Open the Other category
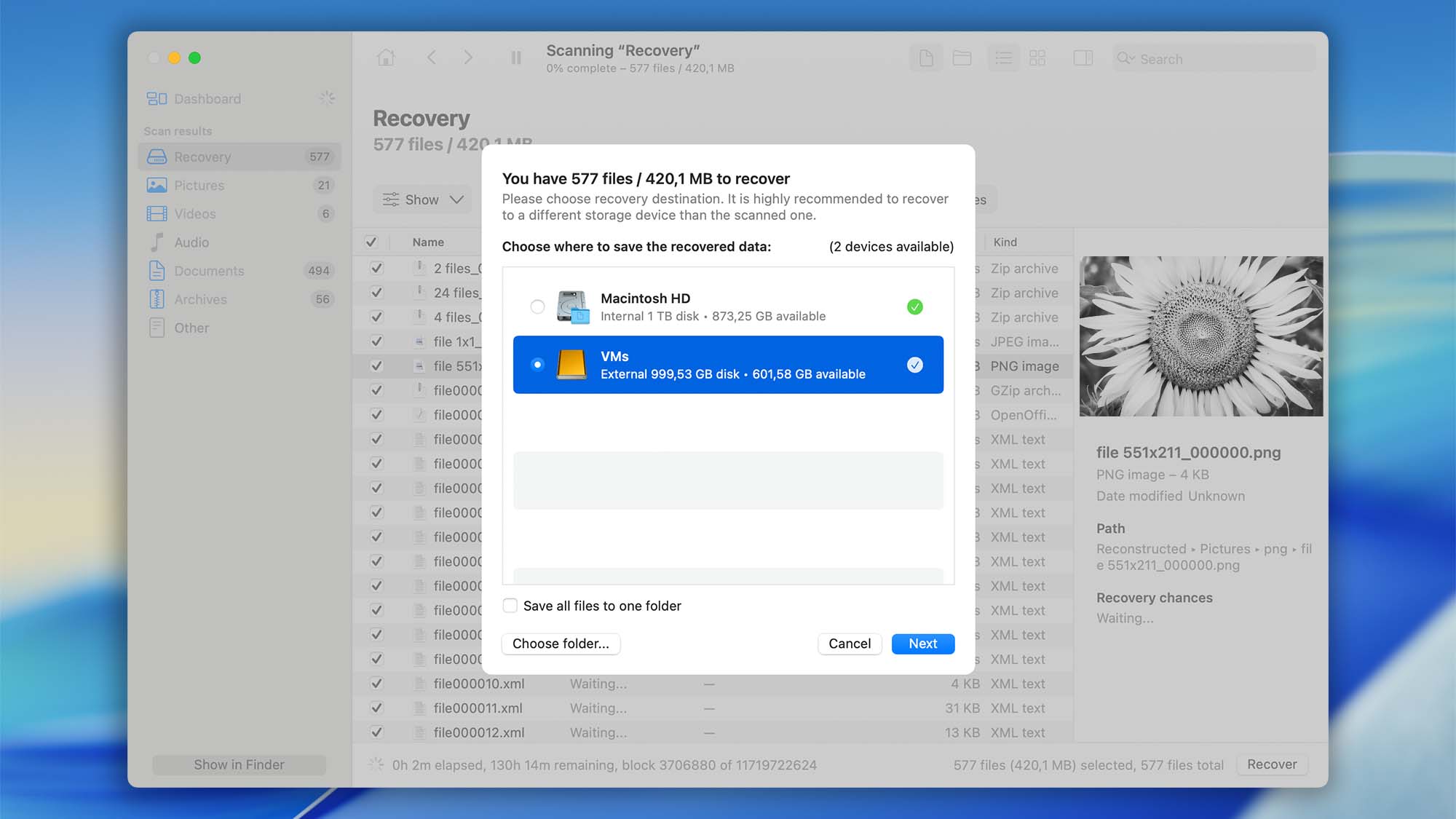 (240, 328)
